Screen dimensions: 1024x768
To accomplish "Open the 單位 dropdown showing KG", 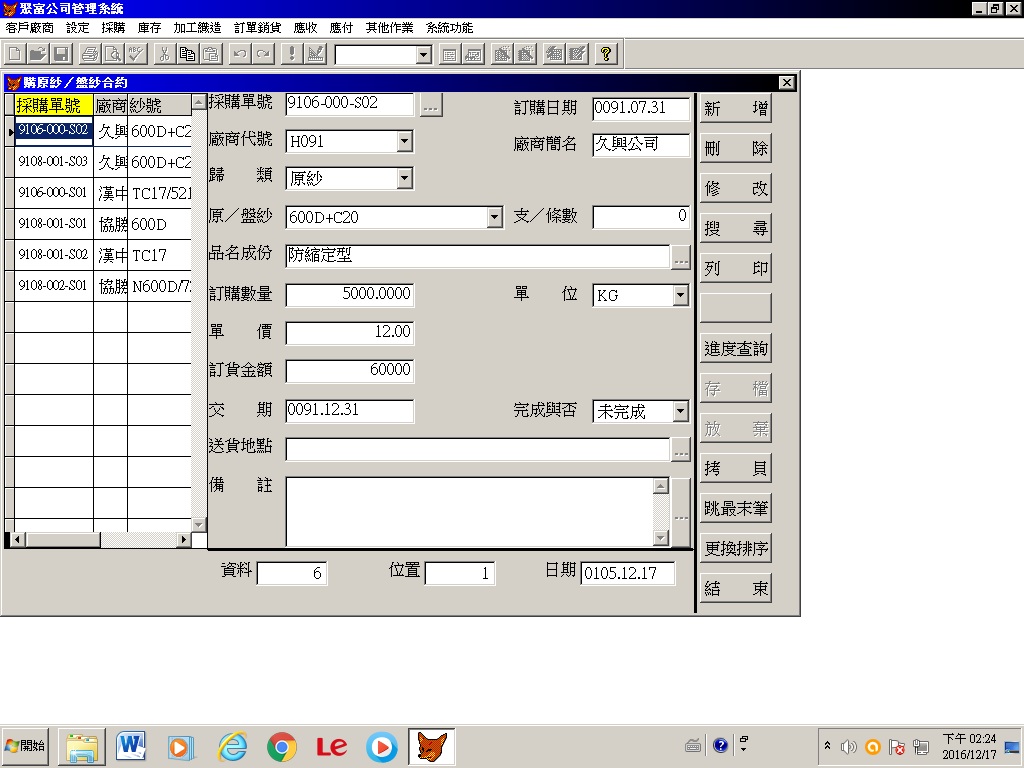I will [x=680, y=295].
